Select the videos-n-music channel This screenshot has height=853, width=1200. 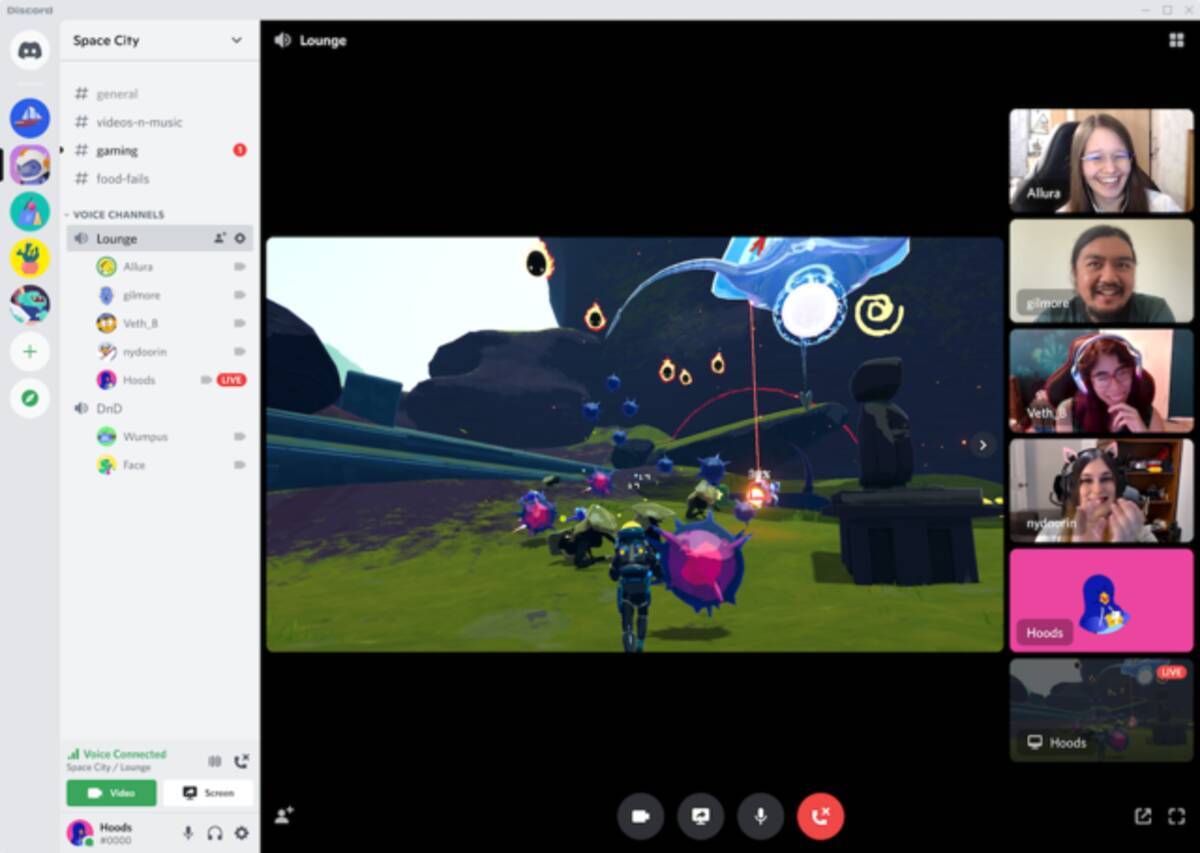coord(139,122)
